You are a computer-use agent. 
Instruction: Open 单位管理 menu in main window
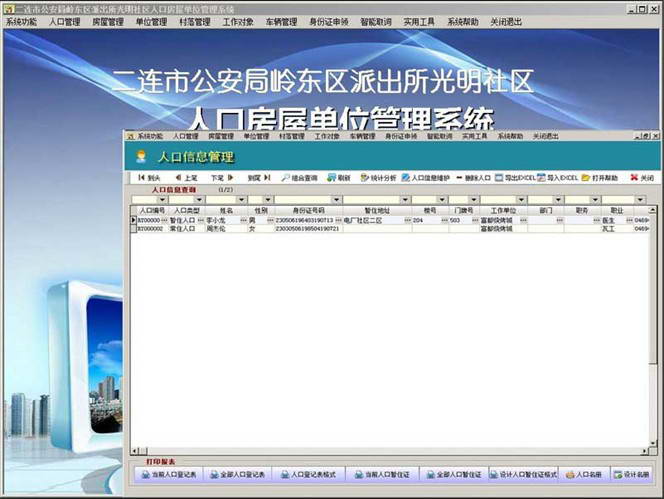tap(152, 22)
